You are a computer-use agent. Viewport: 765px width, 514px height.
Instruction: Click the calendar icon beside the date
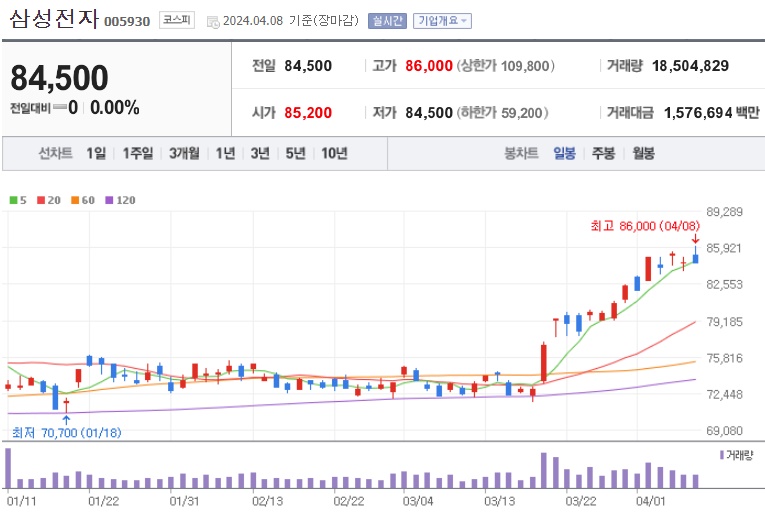click(213, 22)
